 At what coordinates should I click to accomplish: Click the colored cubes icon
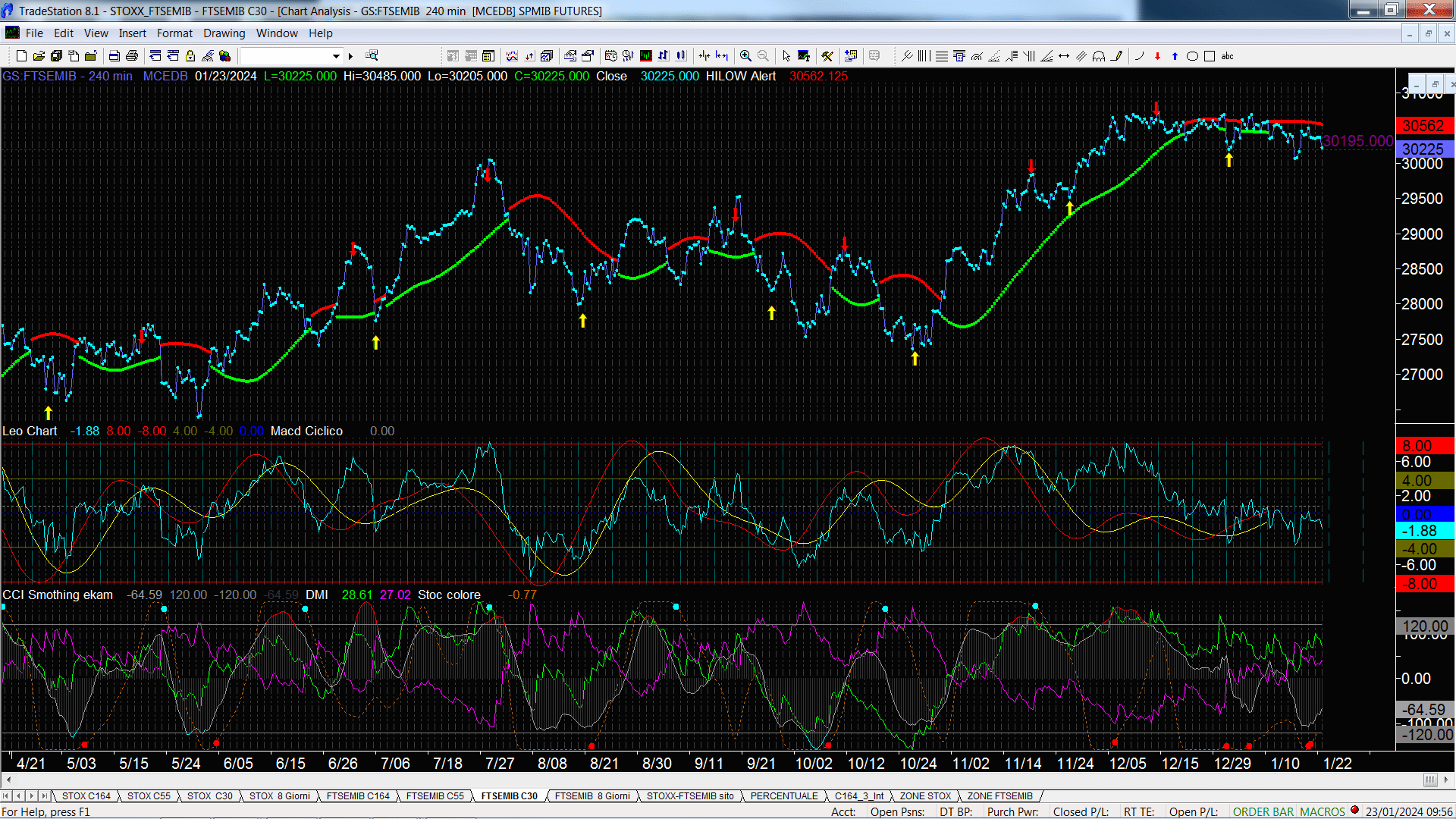click(224, 56)
